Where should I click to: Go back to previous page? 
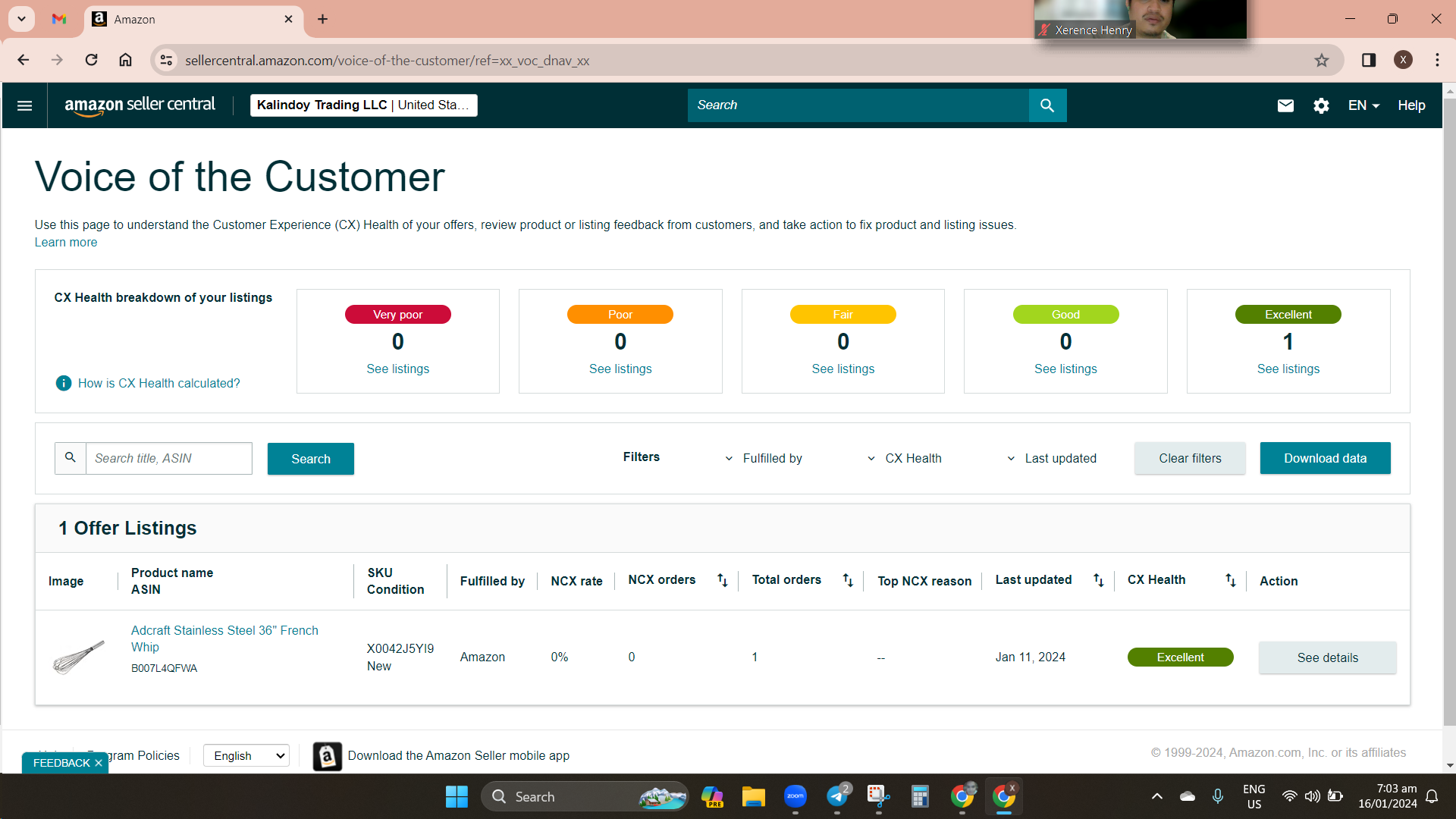click(24, 60)
